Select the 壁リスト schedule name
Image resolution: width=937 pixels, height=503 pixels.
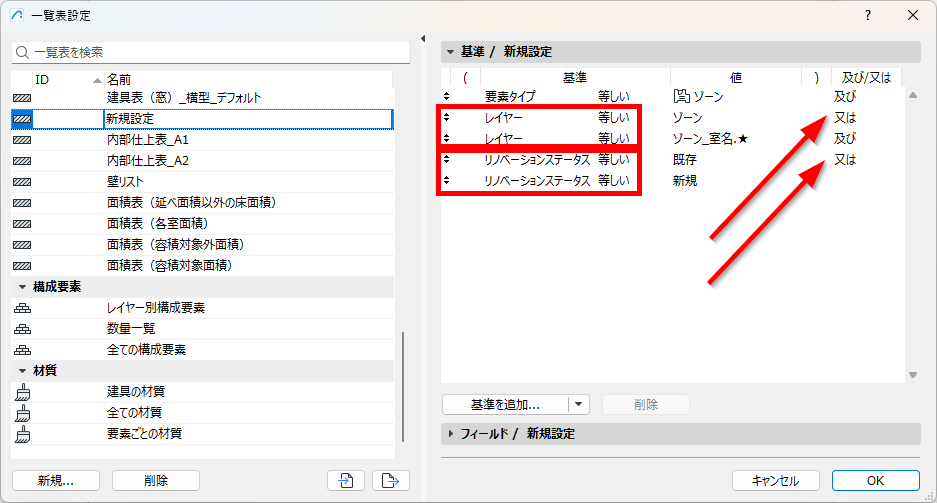(125, 182)
